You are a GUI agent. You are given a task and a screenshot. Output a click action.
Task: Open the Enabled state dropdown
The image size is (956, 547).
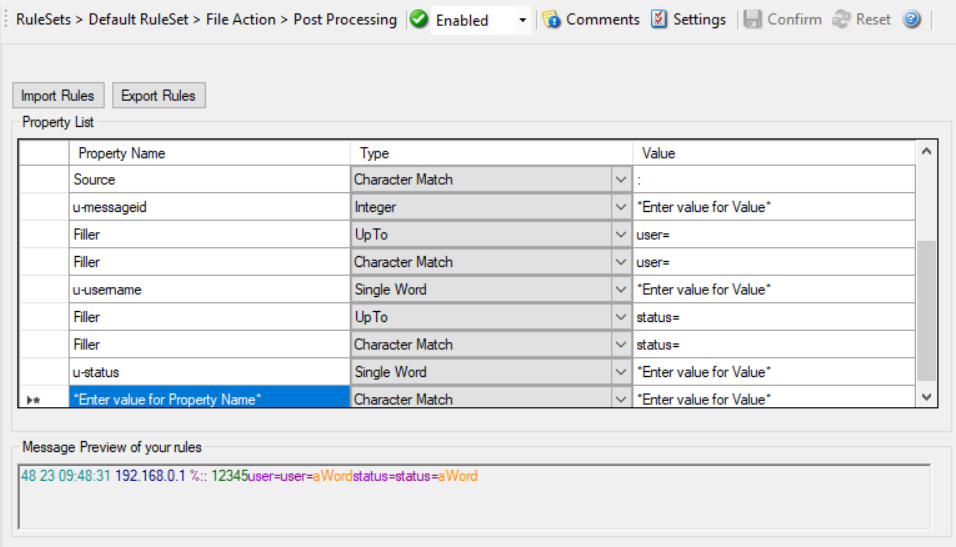point(522,20)
